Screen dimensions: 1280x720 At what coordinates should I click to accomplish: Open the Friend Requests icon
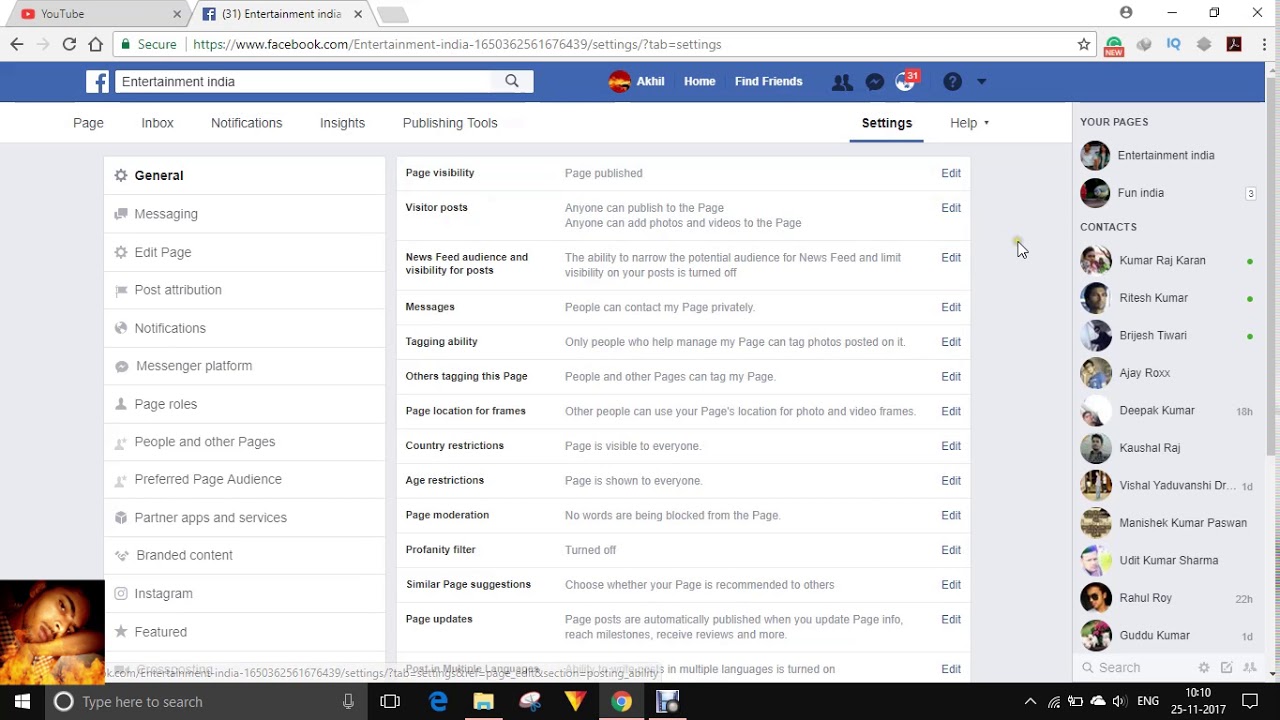point(842,82)
